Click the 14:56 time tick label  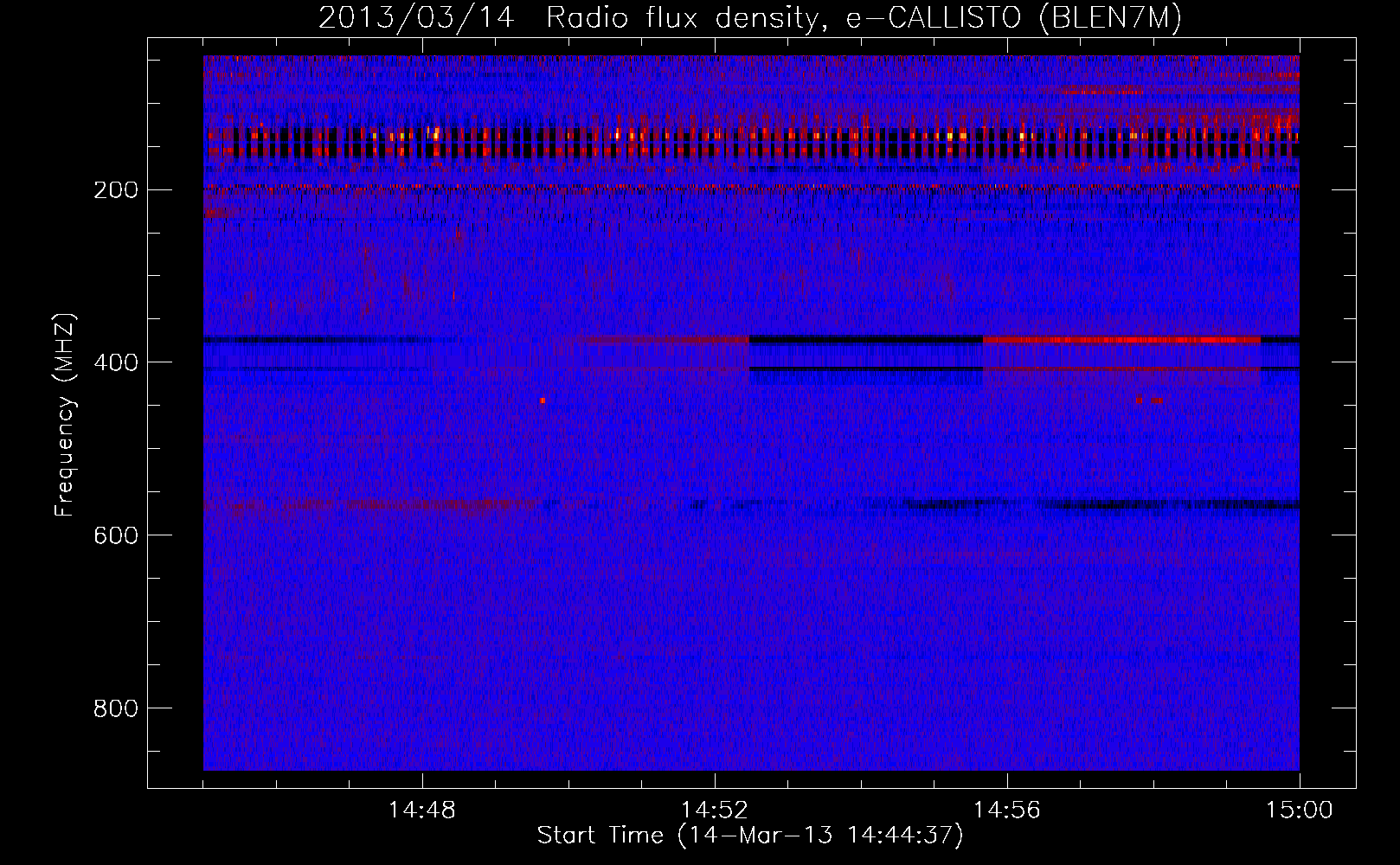(1007, 811)
